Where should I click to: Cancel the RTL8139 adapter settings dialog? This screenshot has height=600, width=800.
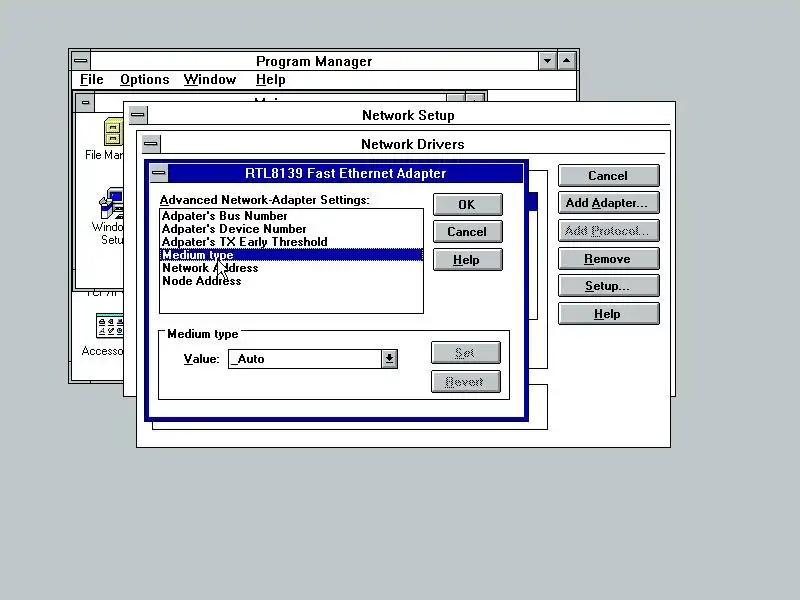(467, 232)
